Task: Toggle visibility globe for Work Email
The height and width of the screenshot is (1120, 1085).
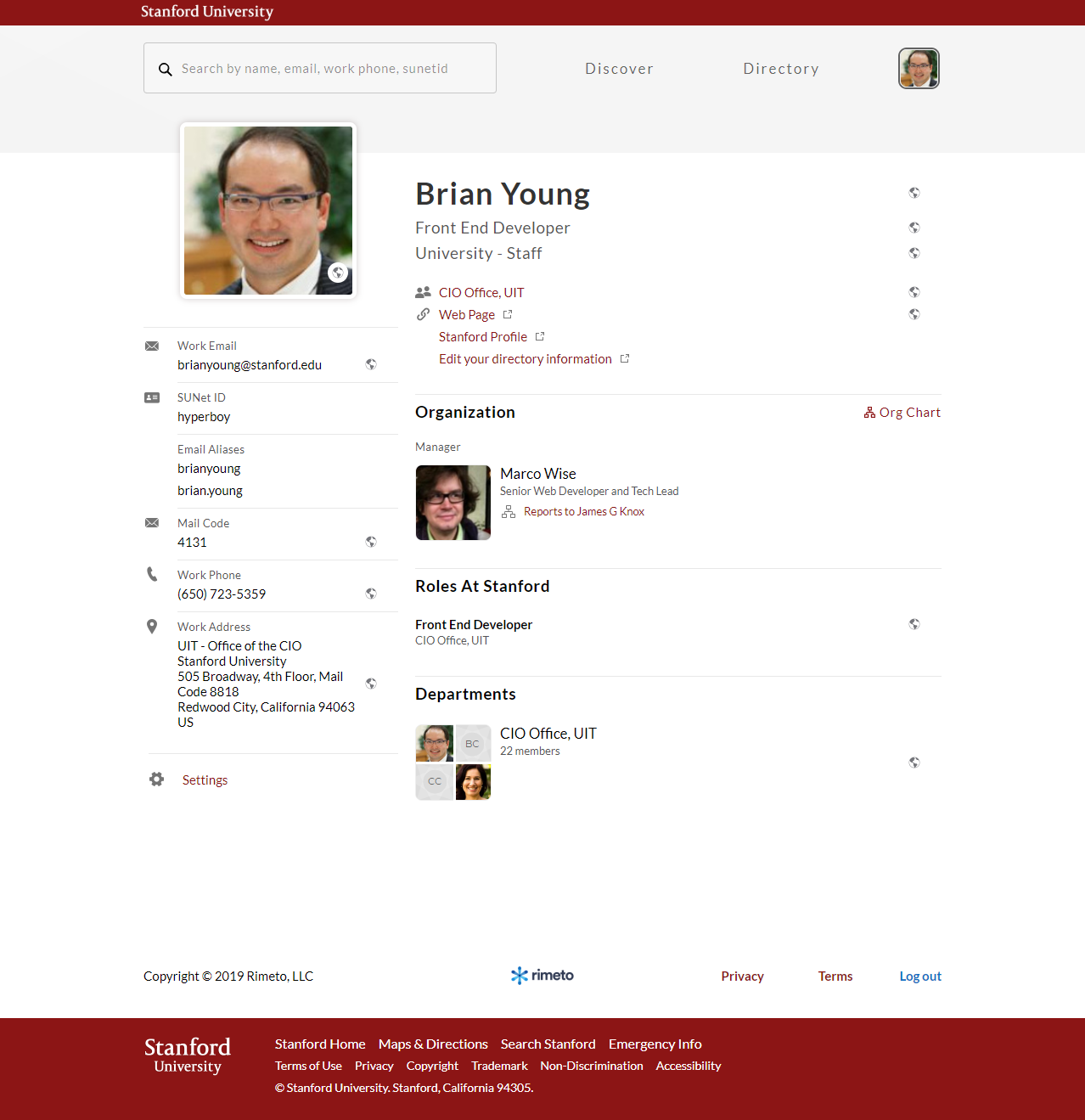Action: tap(371, 364)
